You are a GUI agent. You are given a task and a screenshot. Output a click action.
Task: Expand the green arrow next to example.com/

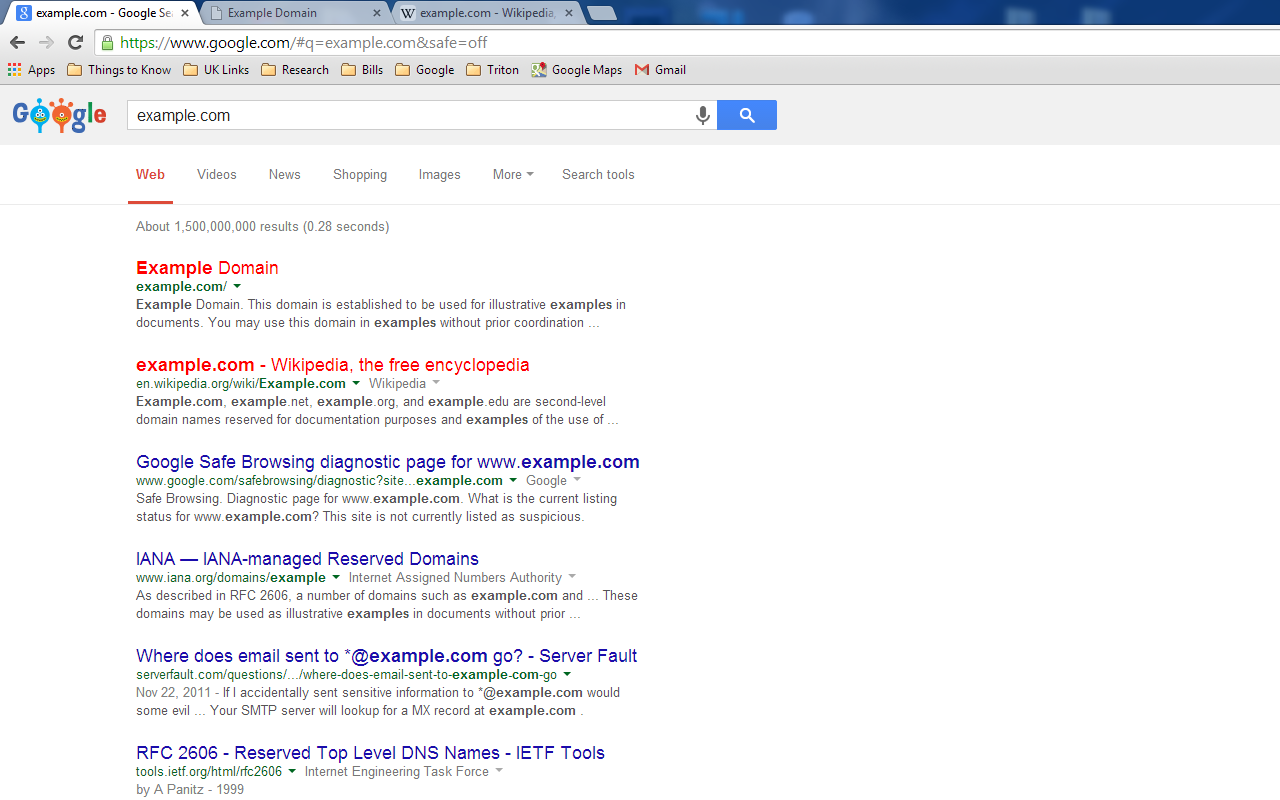[237, 287]
